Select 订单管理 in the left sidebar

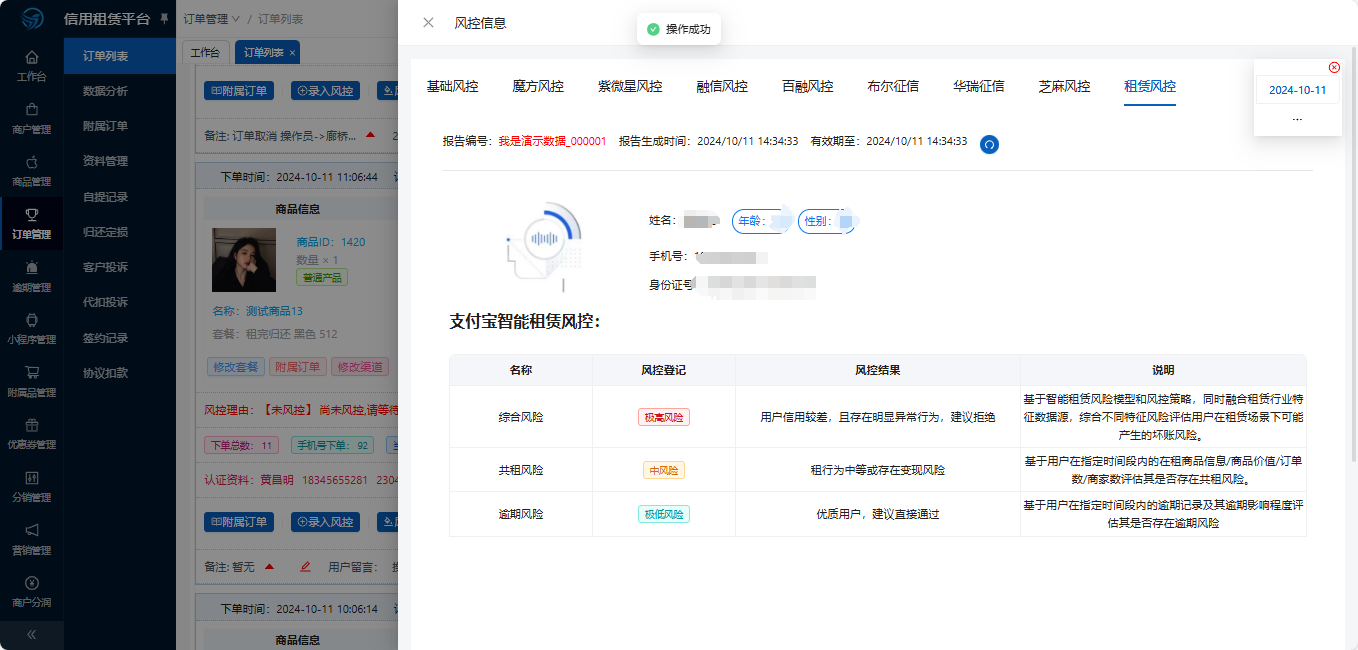[x=31, y=223]
